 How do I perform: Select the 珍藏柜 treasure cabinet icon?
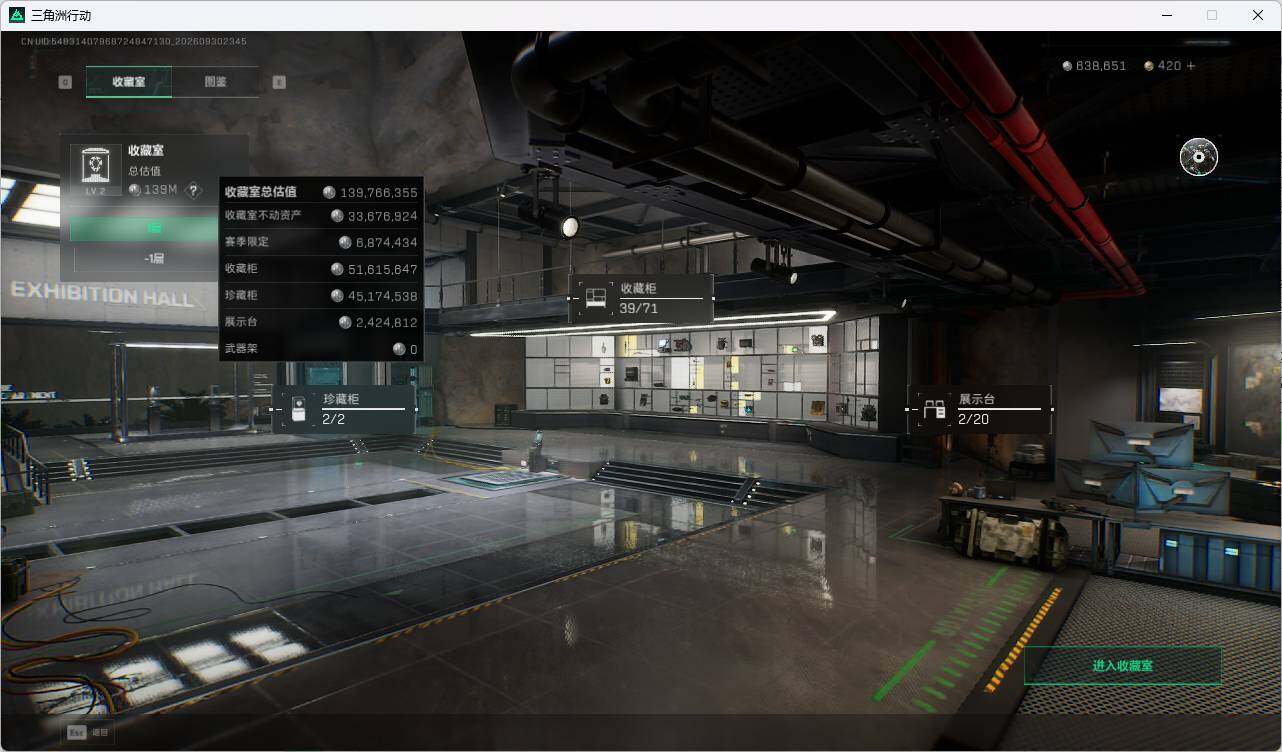pyautogui.click(x=298, y=409)
